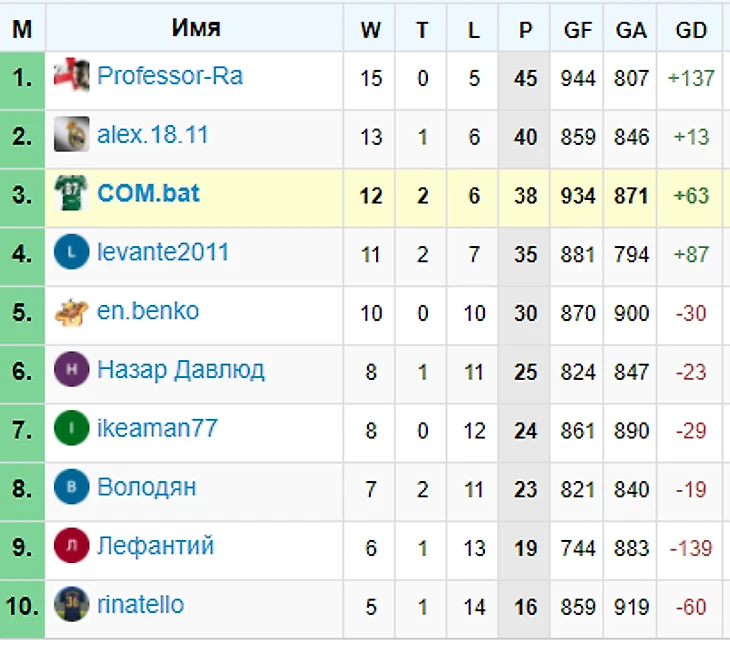Click alex.18.11's avatar icon
This screenshot has width=730, height=646.
pos(72,135)
